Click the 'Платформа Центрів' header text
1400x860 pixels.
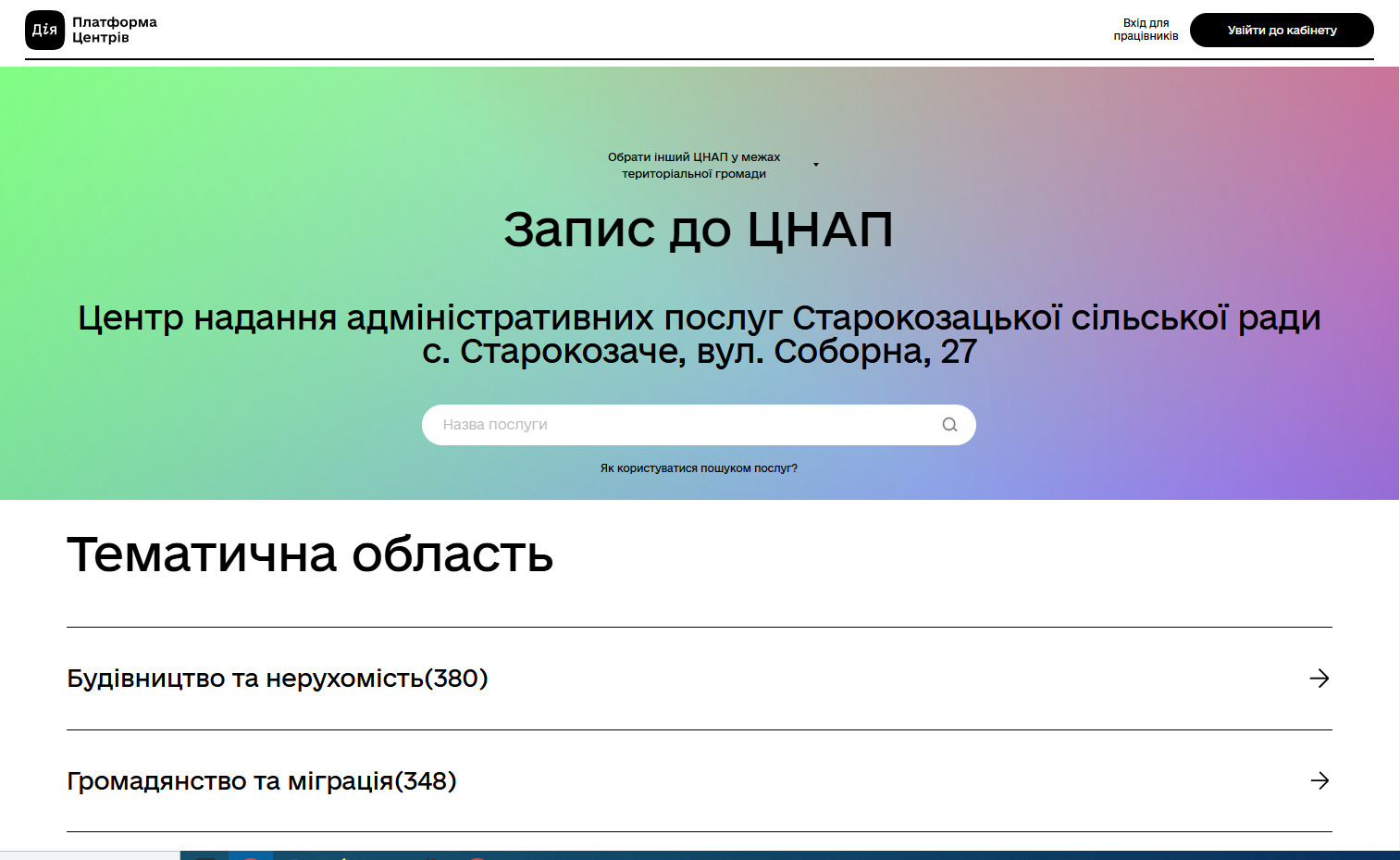115,30
